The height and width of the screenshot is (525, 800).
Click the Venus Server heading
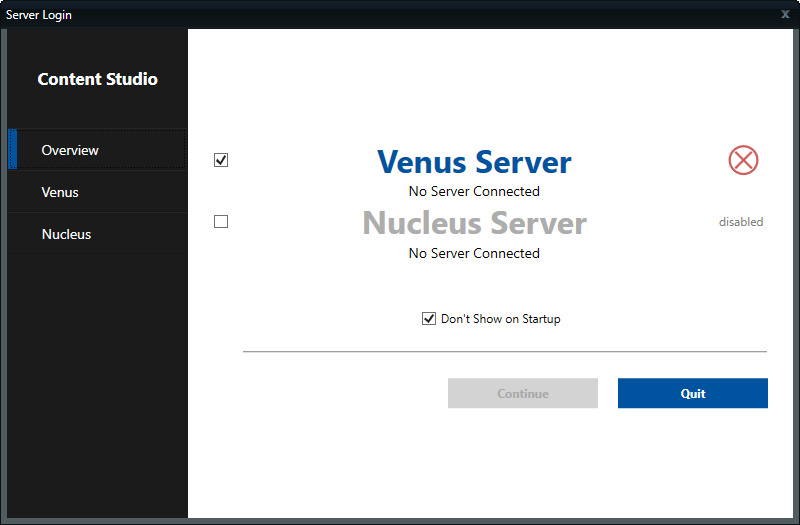(x=474, y=162)
